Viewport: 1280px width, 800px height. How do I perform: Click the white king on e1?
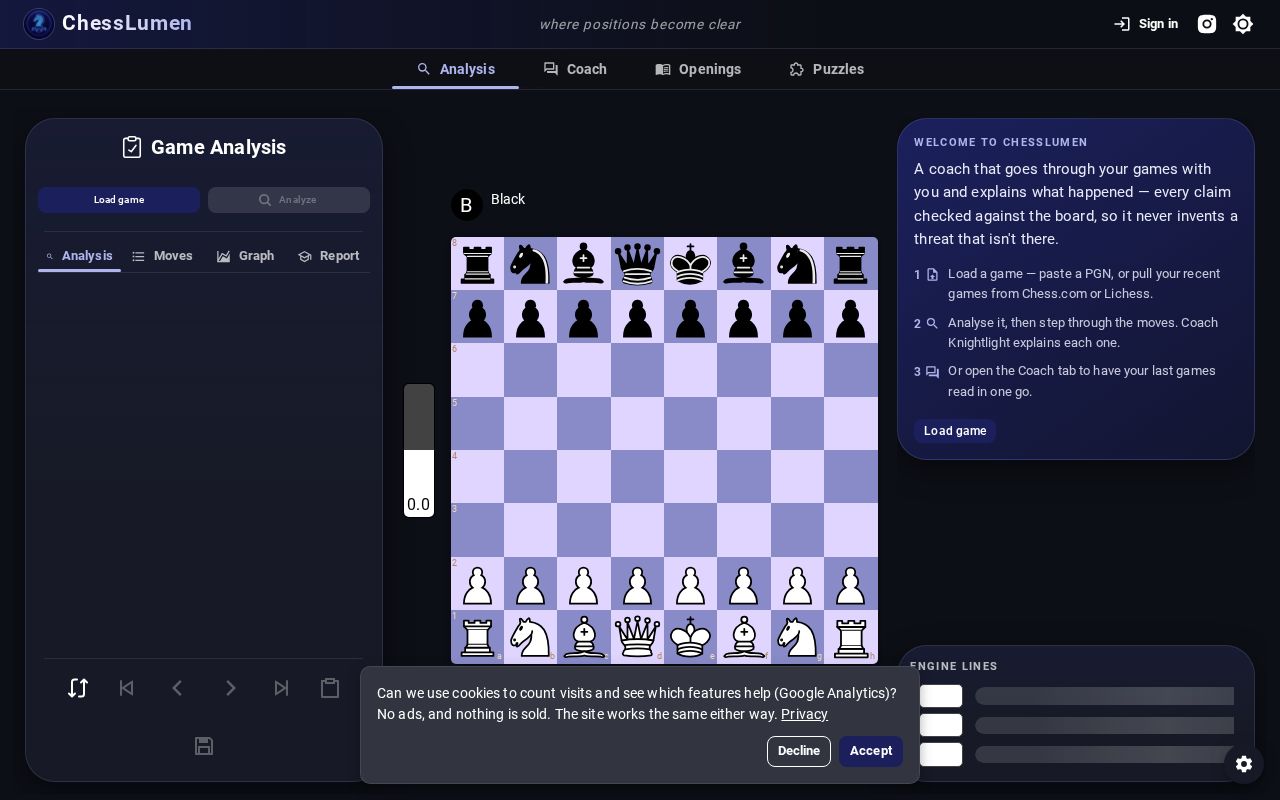[691, 637]
